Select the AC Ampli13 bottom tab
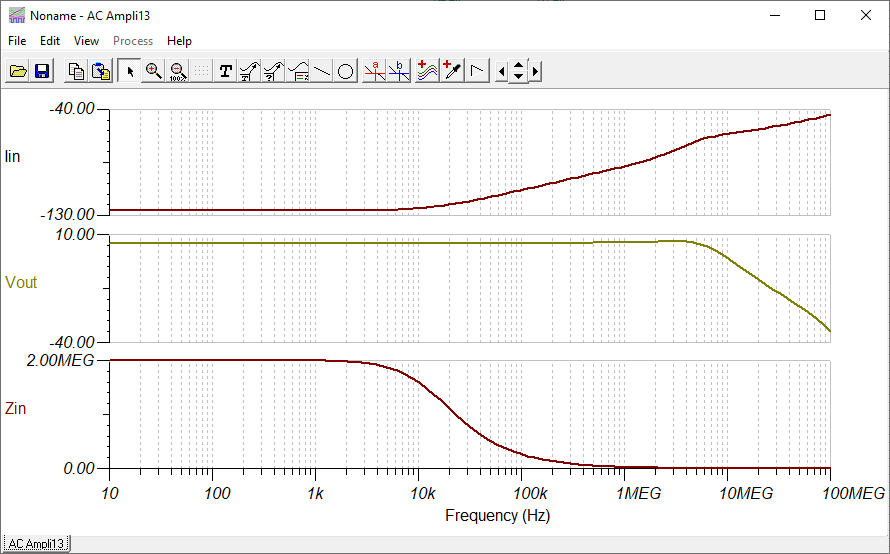Viewport: 890px width, 554px height. tap(36, 543)
